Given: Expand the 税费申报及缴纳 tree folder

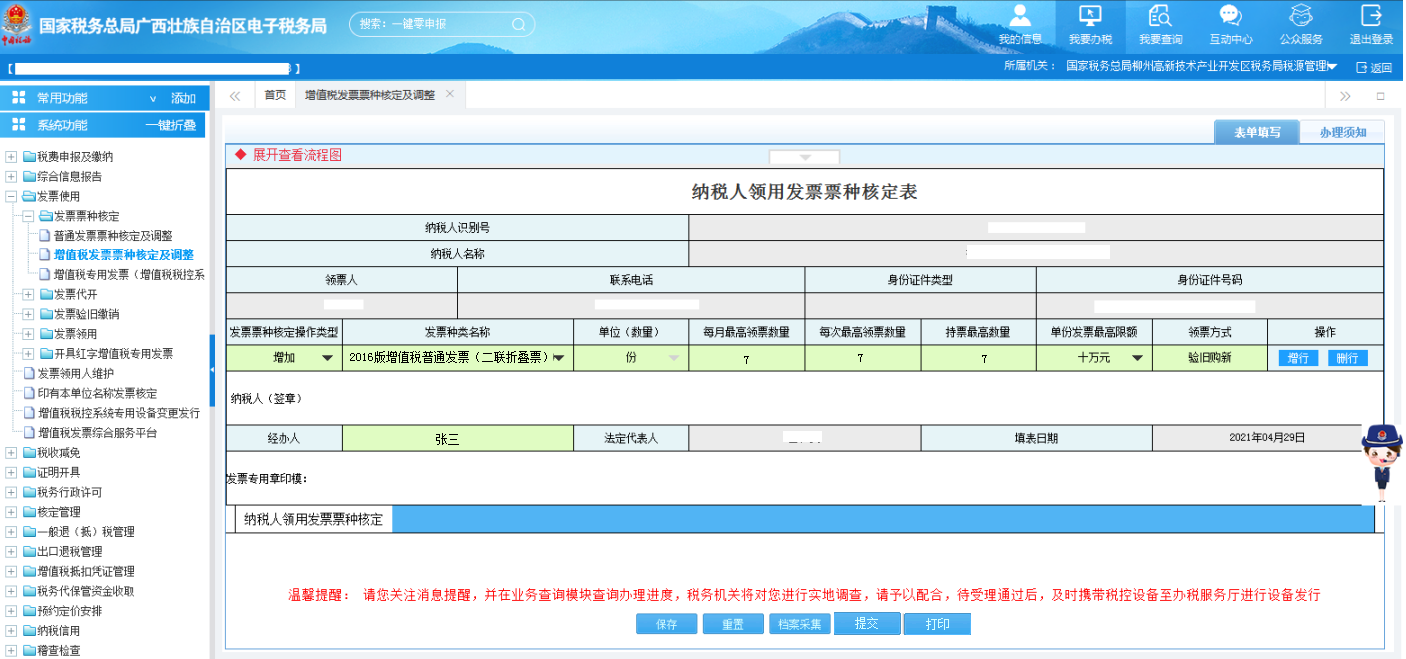Looking at the screenshot, I should coord(11,157).
